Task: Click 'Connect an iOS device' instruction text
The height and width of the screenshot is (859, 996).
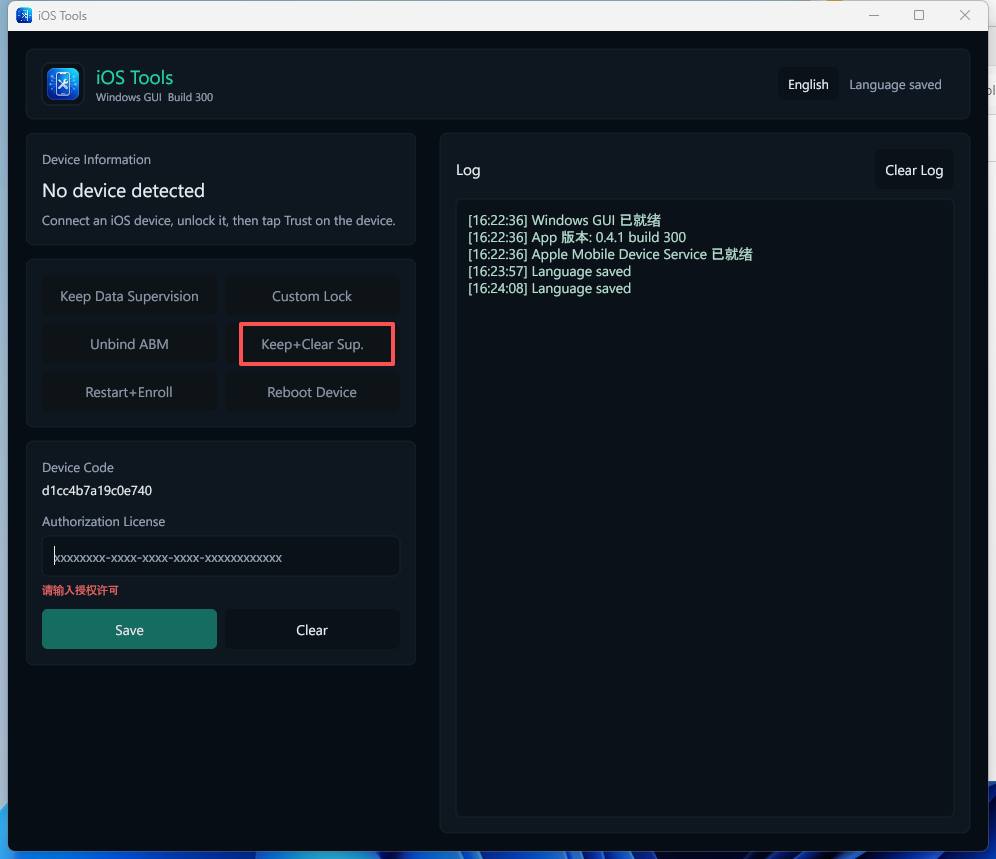Action: click(x=219, y=220)
